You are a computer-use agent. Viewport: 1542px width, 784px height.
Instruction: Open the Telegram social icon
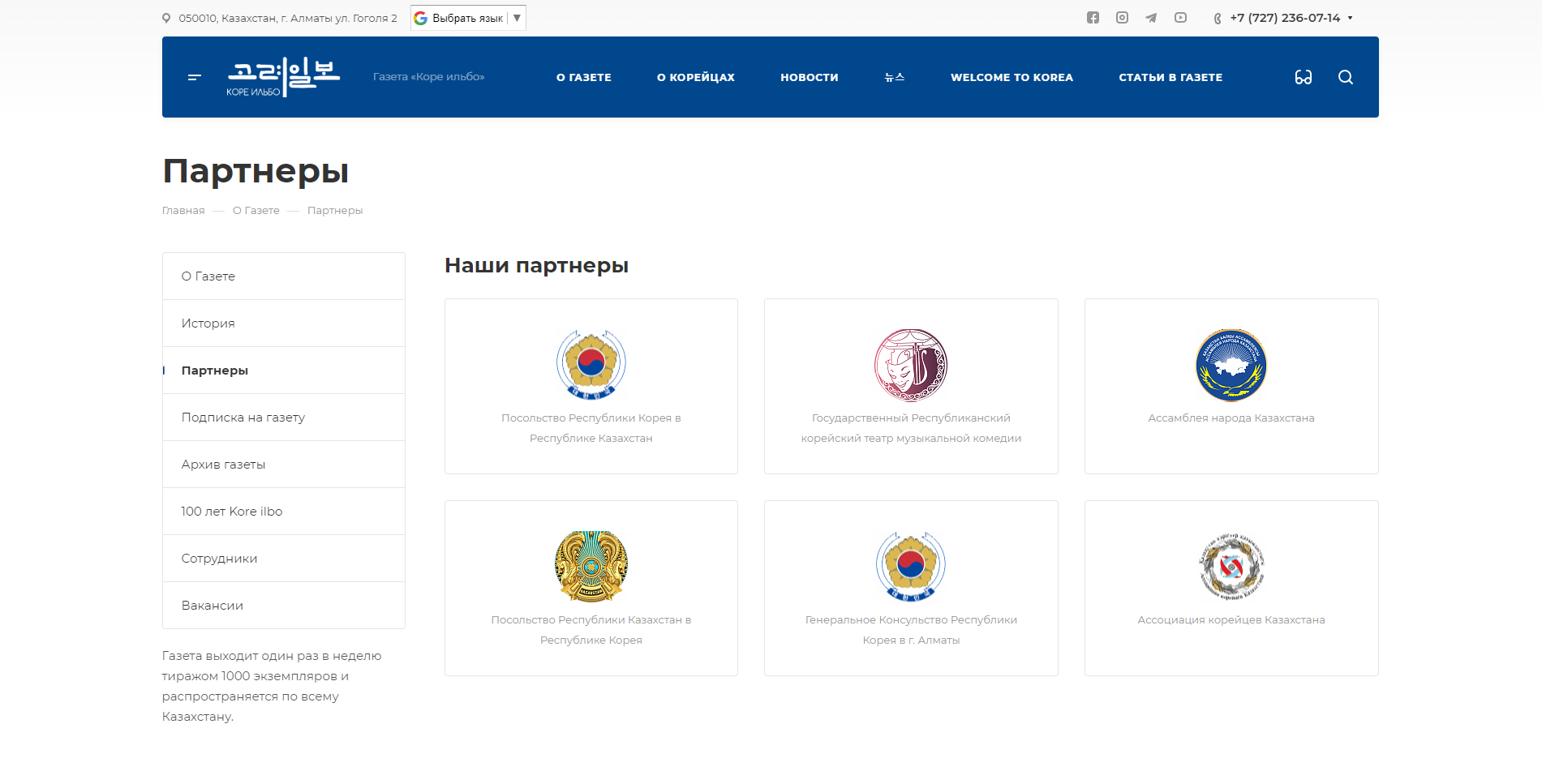click(1151, 18)
